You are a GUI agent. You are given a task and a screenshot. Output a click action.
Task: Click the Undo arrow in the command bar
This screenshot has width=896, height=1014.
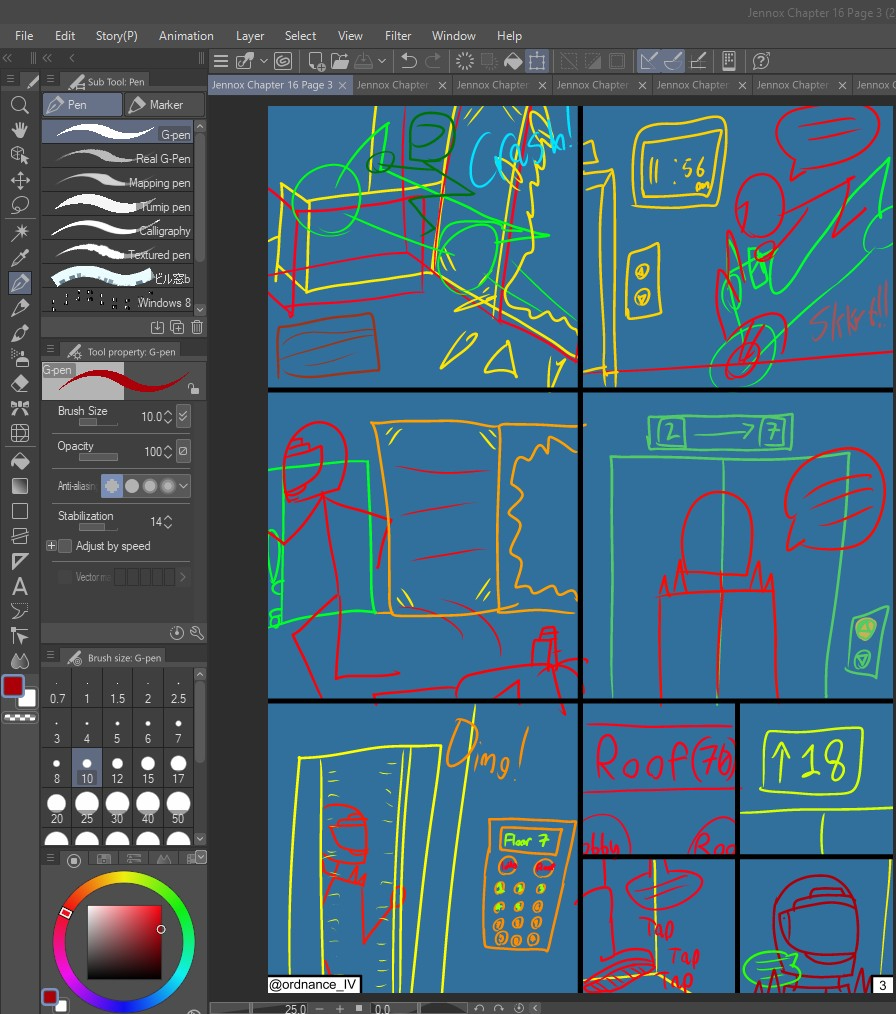coord(408,61)
